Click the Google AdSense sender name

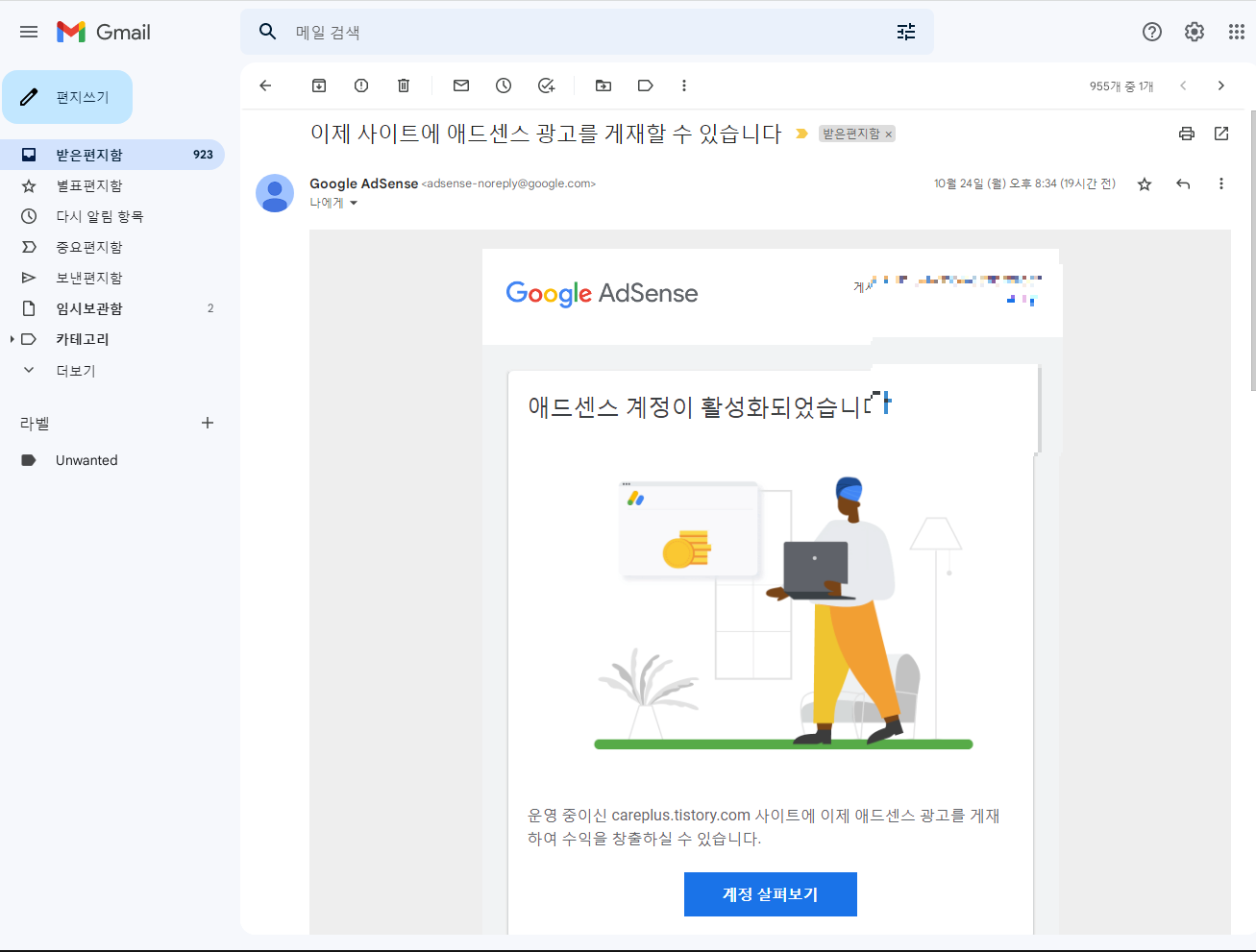(x=363, y=183)
